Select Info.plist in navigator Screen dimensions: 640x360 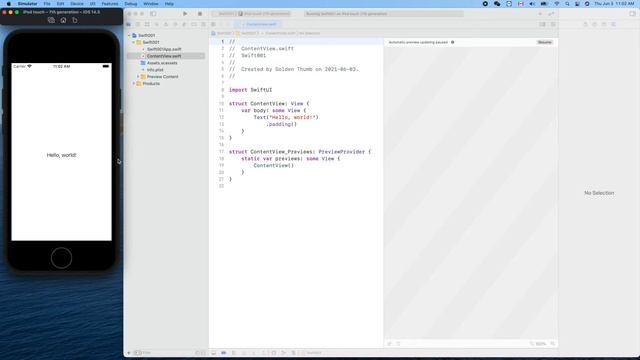coord(155,70)
